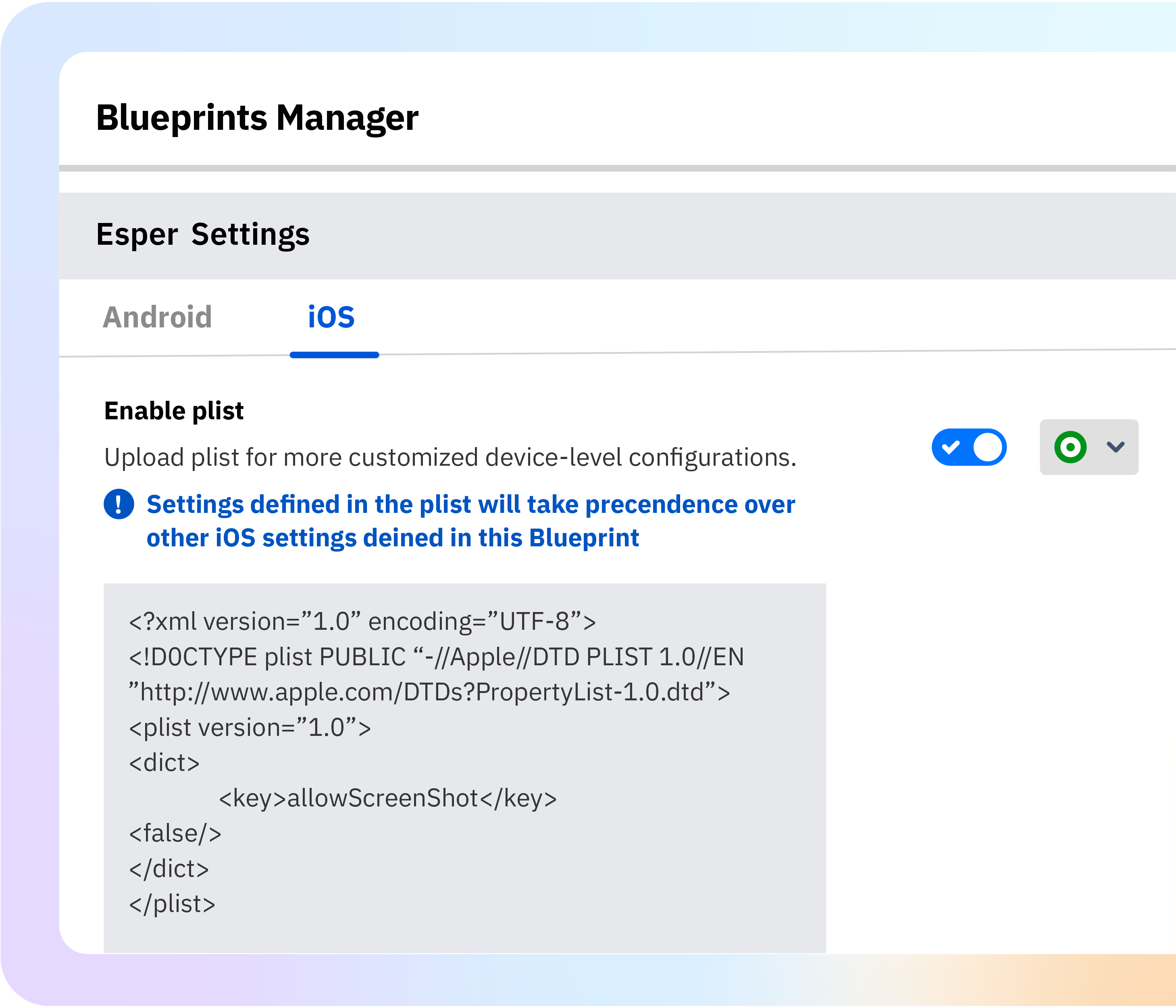This screenshot has width=1176, height=1008.
Task: Click the blue underline indicator under iOS
Action: [x=334, y=355]
